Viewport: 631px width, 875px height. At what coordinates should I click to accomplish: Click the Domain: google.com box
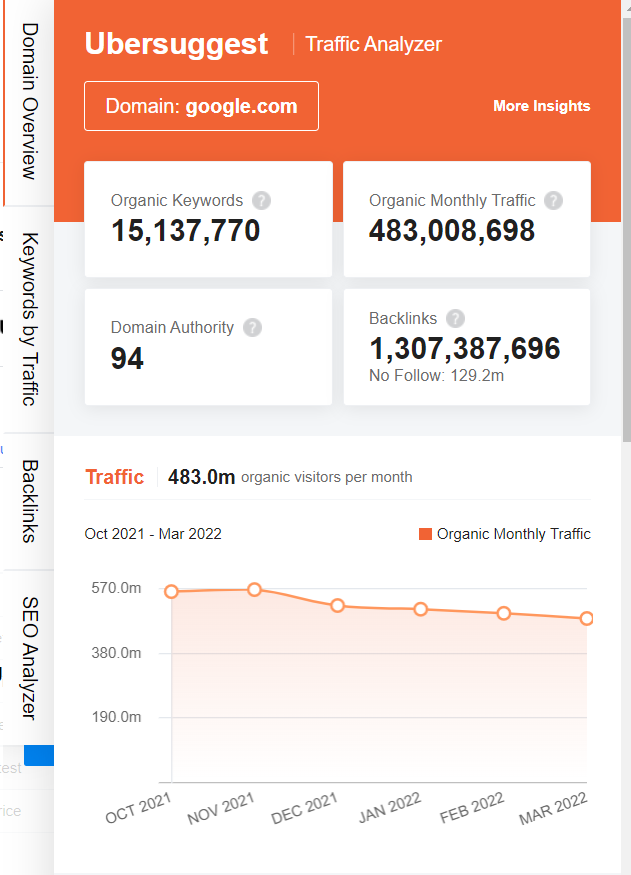point(201,106)
